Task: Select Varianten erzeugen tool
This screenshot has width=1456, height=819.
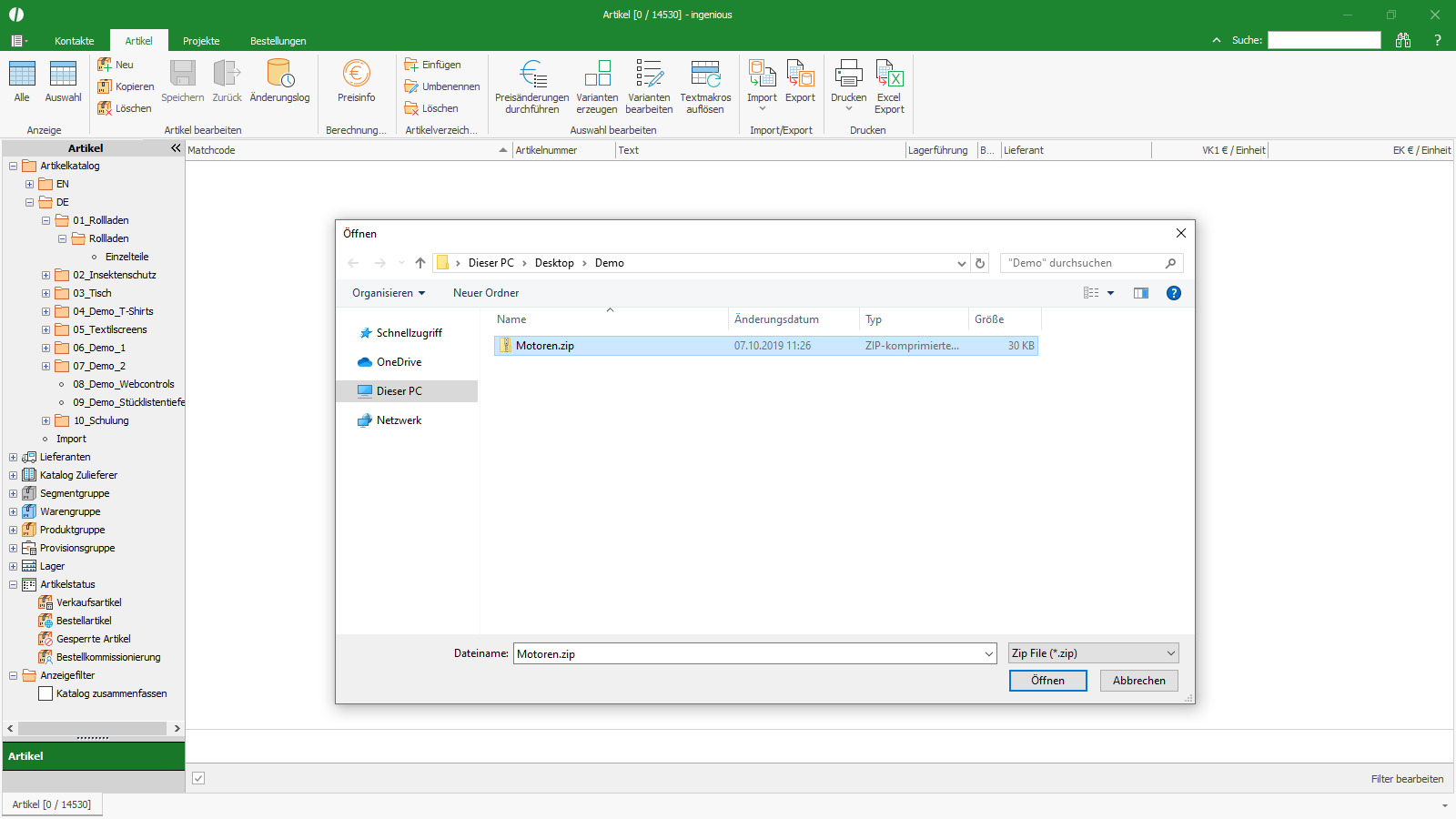Action: click(597, 73)
